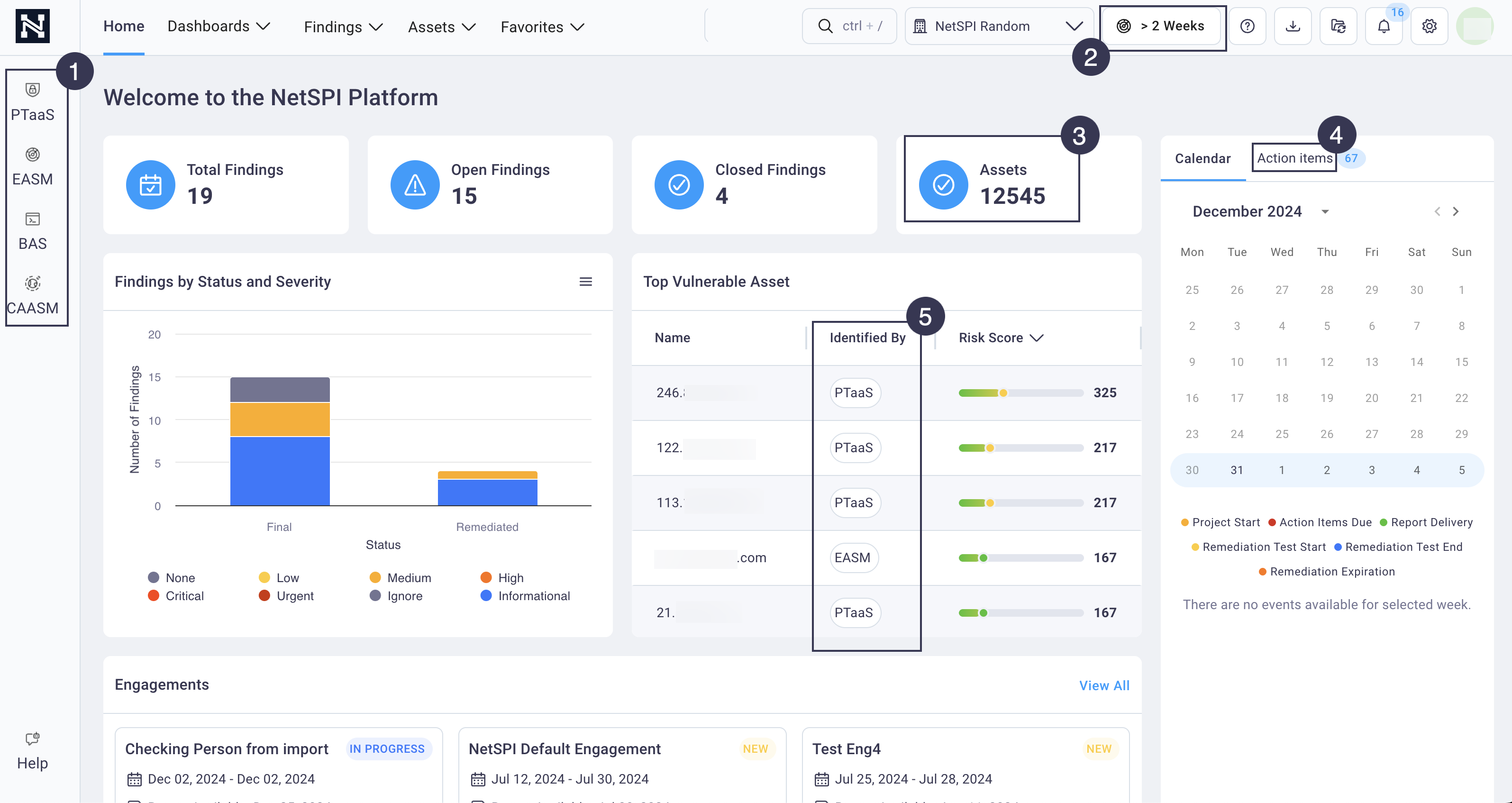Expand the Findings menu
This screenshot has width=1512, height=803.
pyautogui.click(x=343, y=27)
